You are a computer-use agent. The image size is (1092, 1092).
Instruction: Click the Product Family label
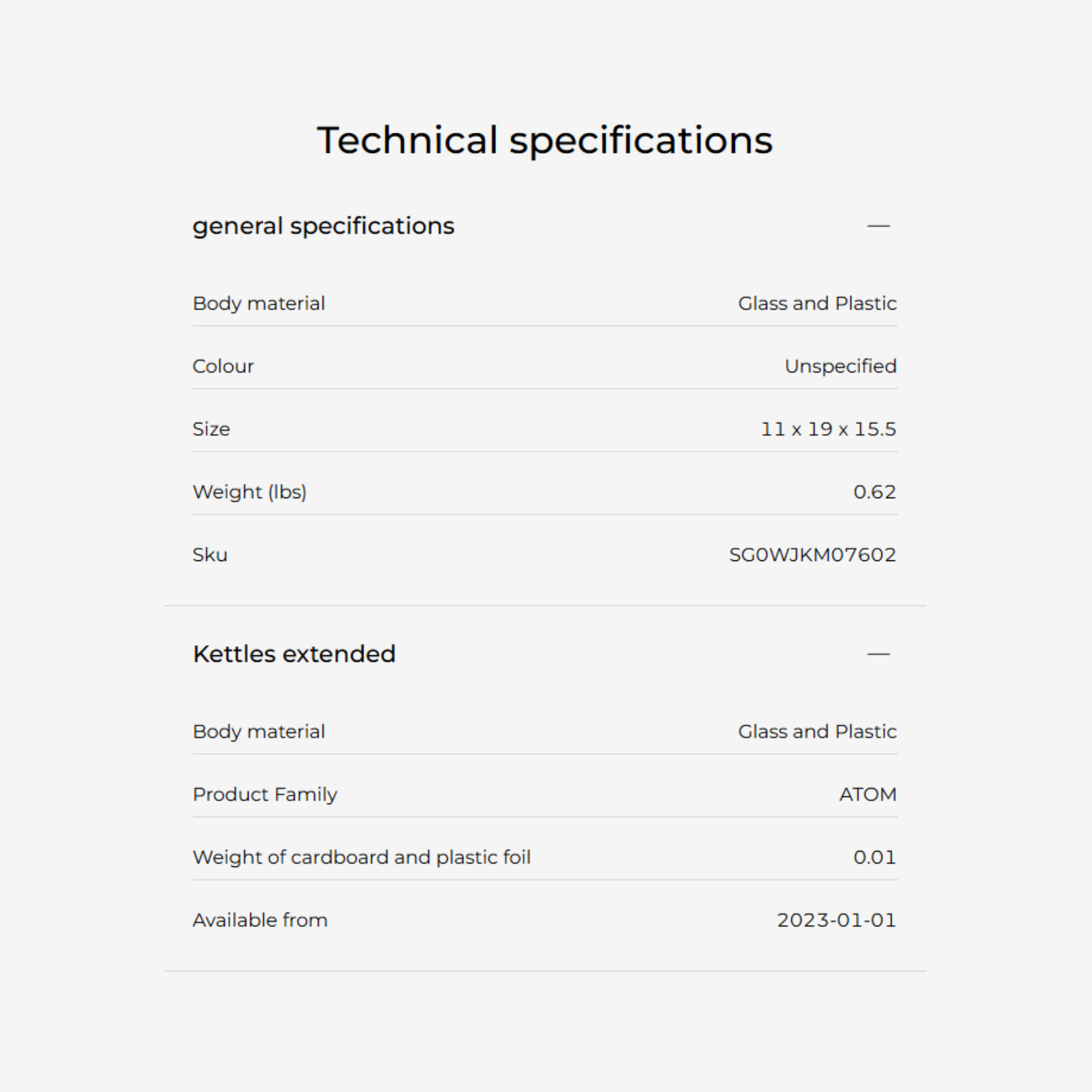(265, 794)
